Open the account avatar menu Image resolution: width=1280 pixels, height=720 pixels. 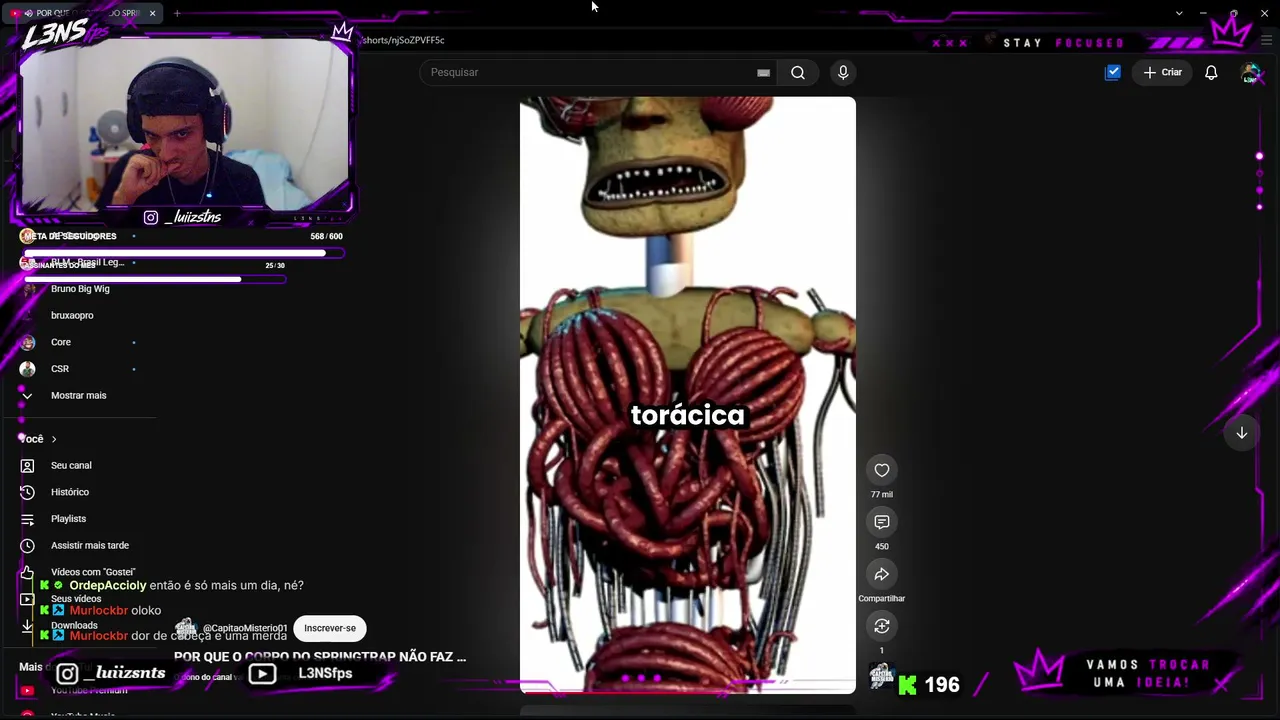tap(1250, 72)
